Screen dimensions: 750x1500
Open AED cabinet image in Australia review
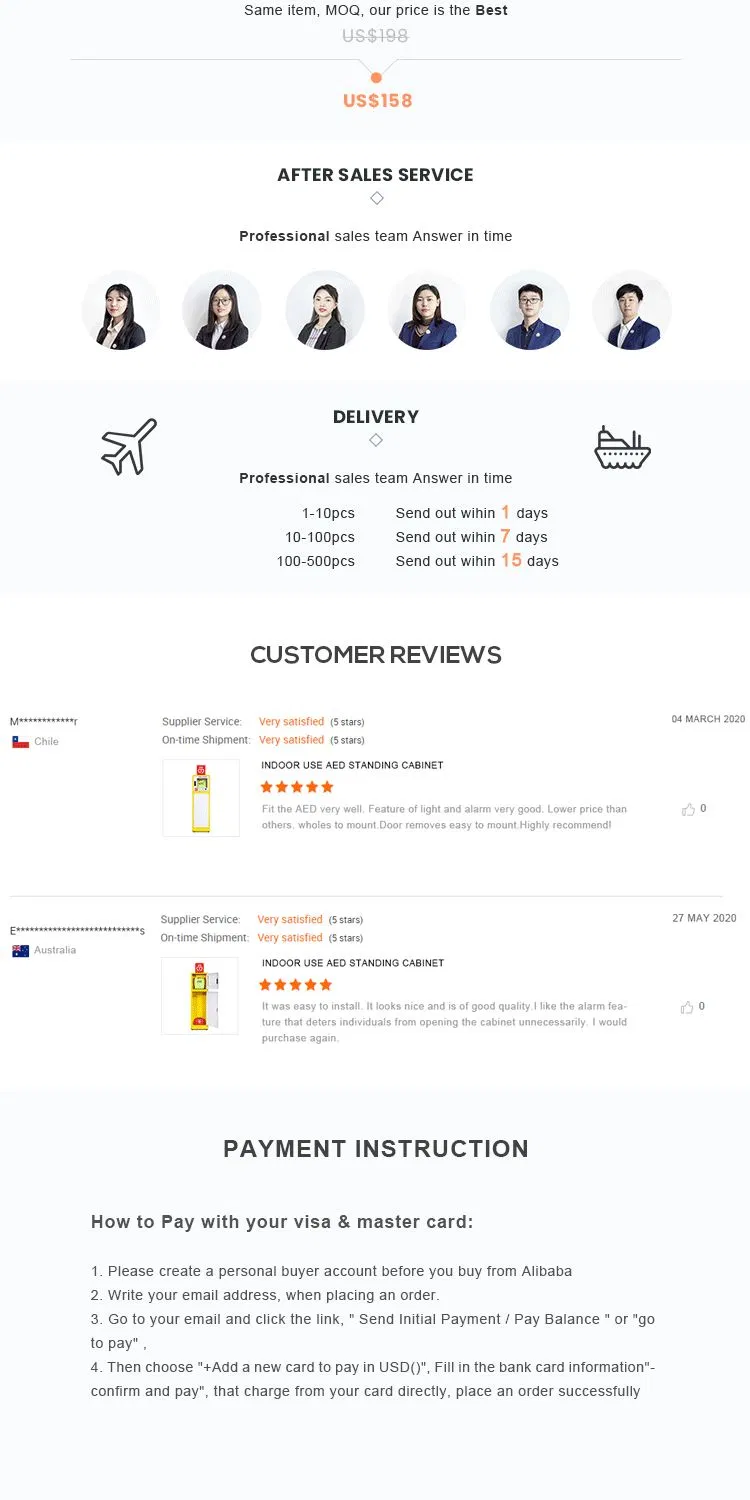pos(200,996)
